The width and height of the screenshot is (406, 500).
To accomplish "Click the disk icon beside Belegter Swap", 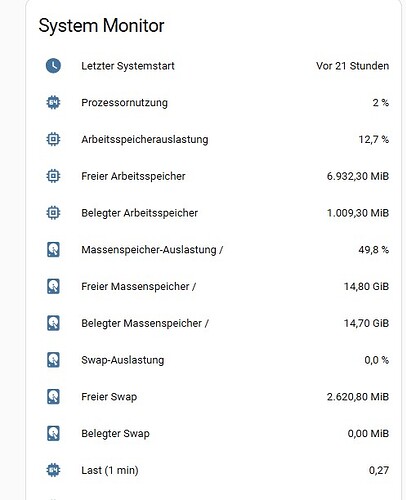I will click(x=53, y=433).
